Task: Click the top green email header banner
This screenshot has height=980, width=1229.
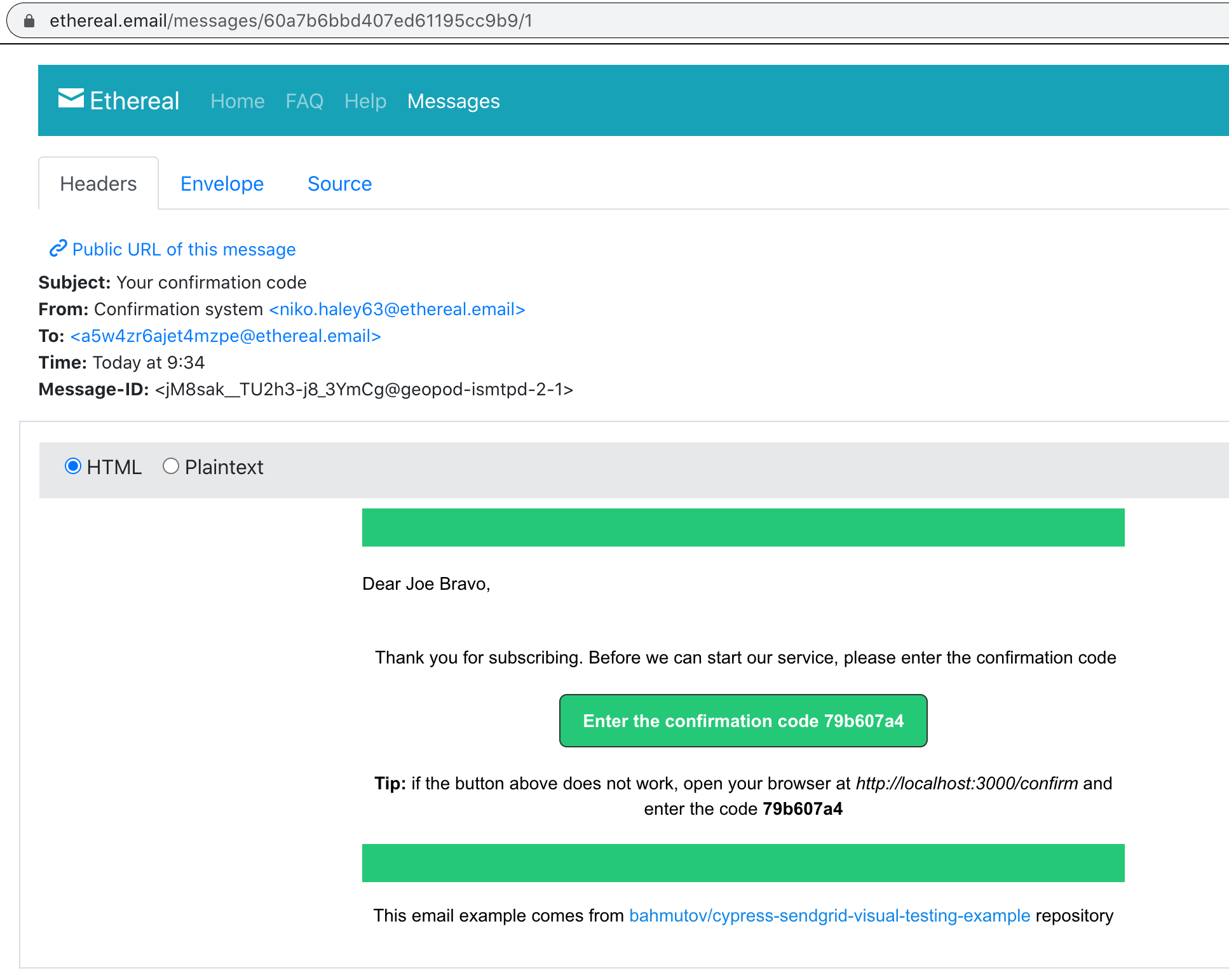Action: pos(743,527)
